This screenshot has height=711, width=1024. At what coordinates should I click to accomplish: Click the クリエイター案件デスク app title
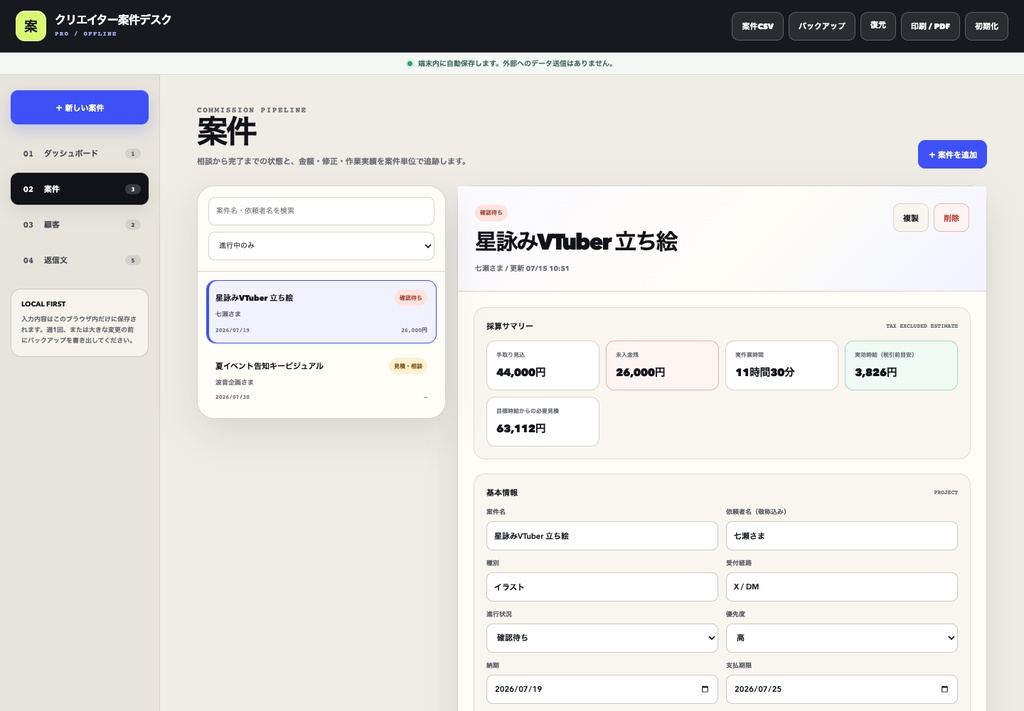click(113, 20)
